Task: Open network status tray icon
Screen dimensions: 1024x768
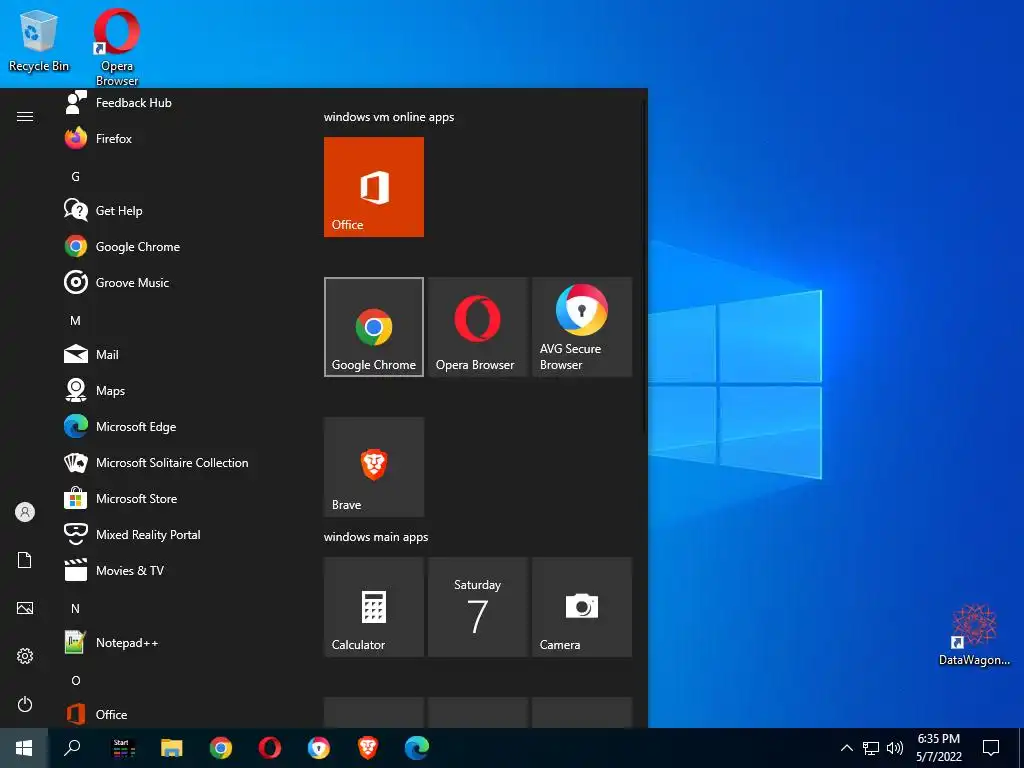Action: [x=871, y=748]
